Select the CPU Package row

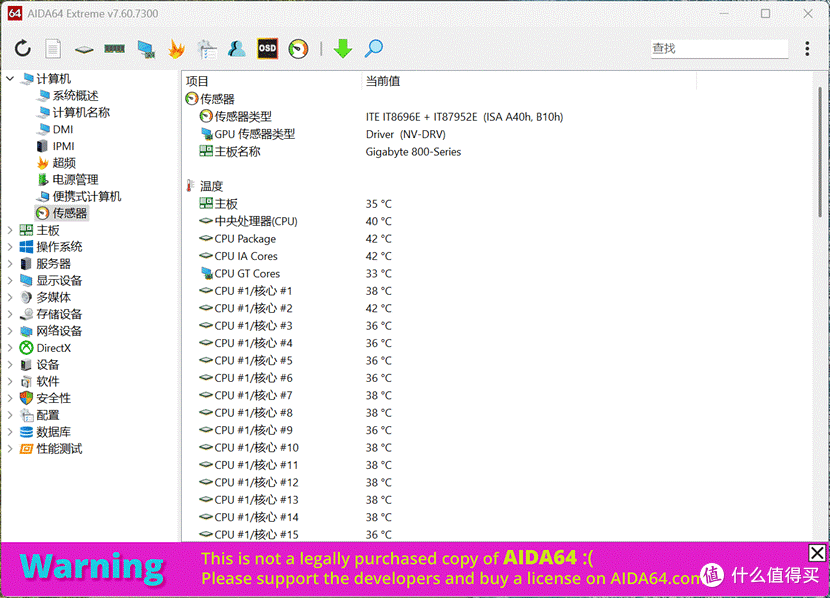[x=295, y=239]
